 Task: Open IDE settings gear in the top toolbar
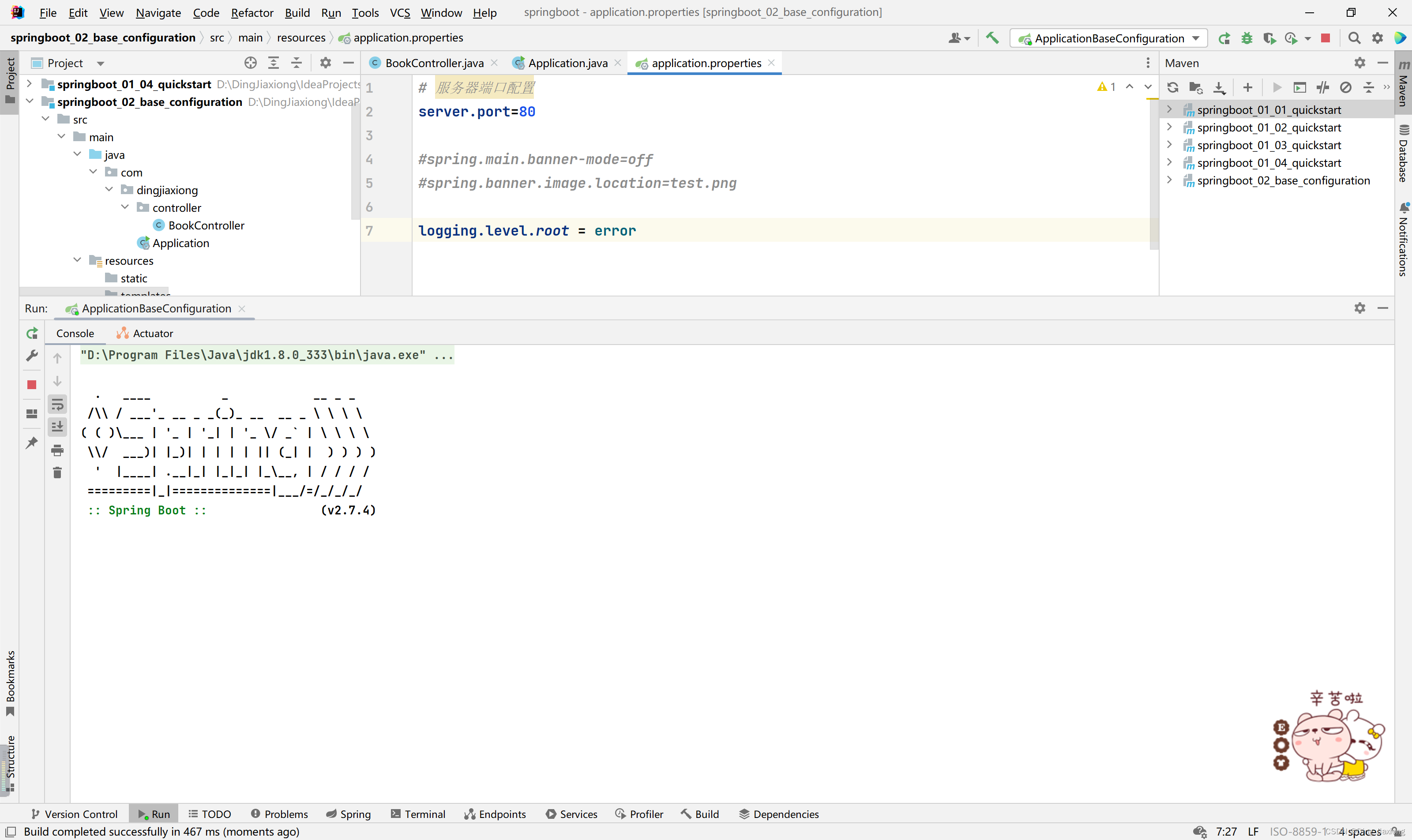(x=1378, y=38)
